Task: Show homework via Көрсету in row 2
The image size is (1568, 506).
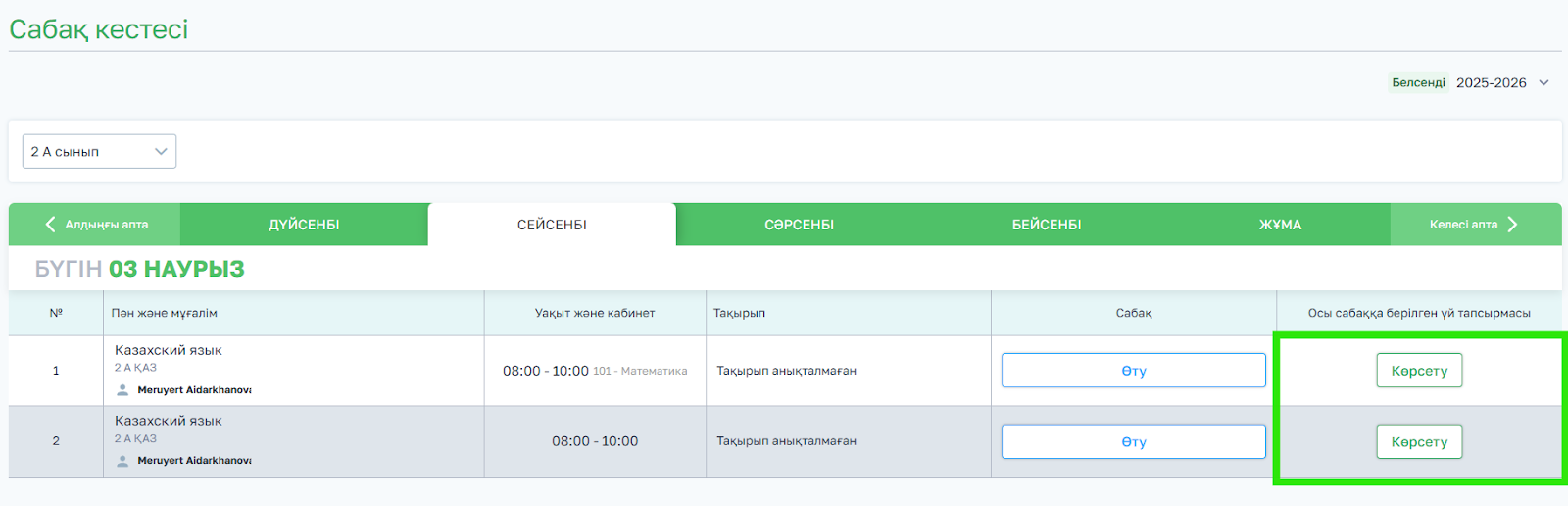Action: coord(1419,442)
